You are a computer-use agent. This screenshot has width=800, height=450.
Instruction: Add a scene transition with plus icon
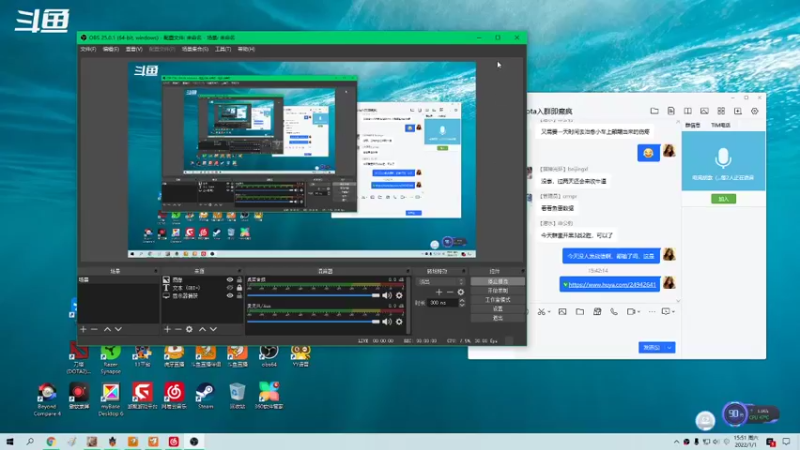pyautogui.click(x=439, y=292)
